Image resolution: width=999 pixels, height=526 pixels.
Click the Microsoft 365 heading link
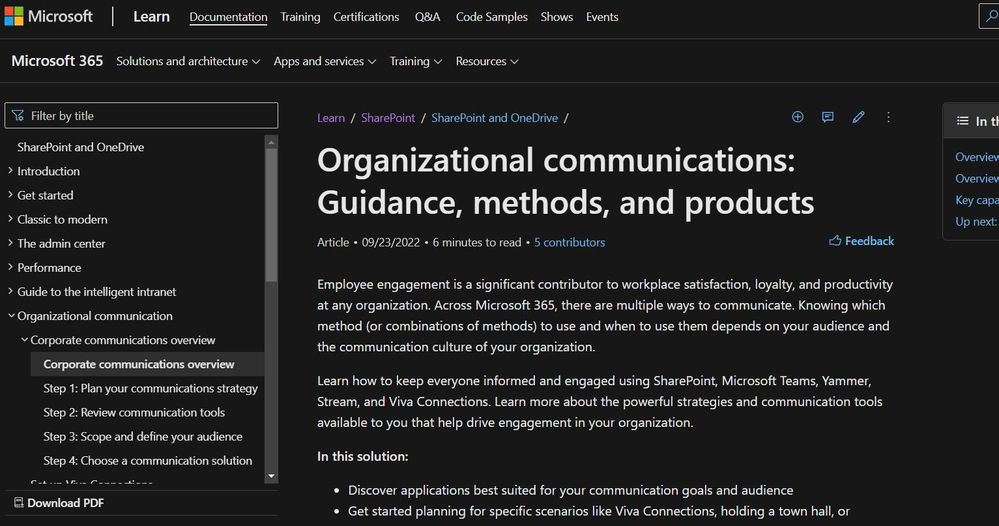(57, 61)
